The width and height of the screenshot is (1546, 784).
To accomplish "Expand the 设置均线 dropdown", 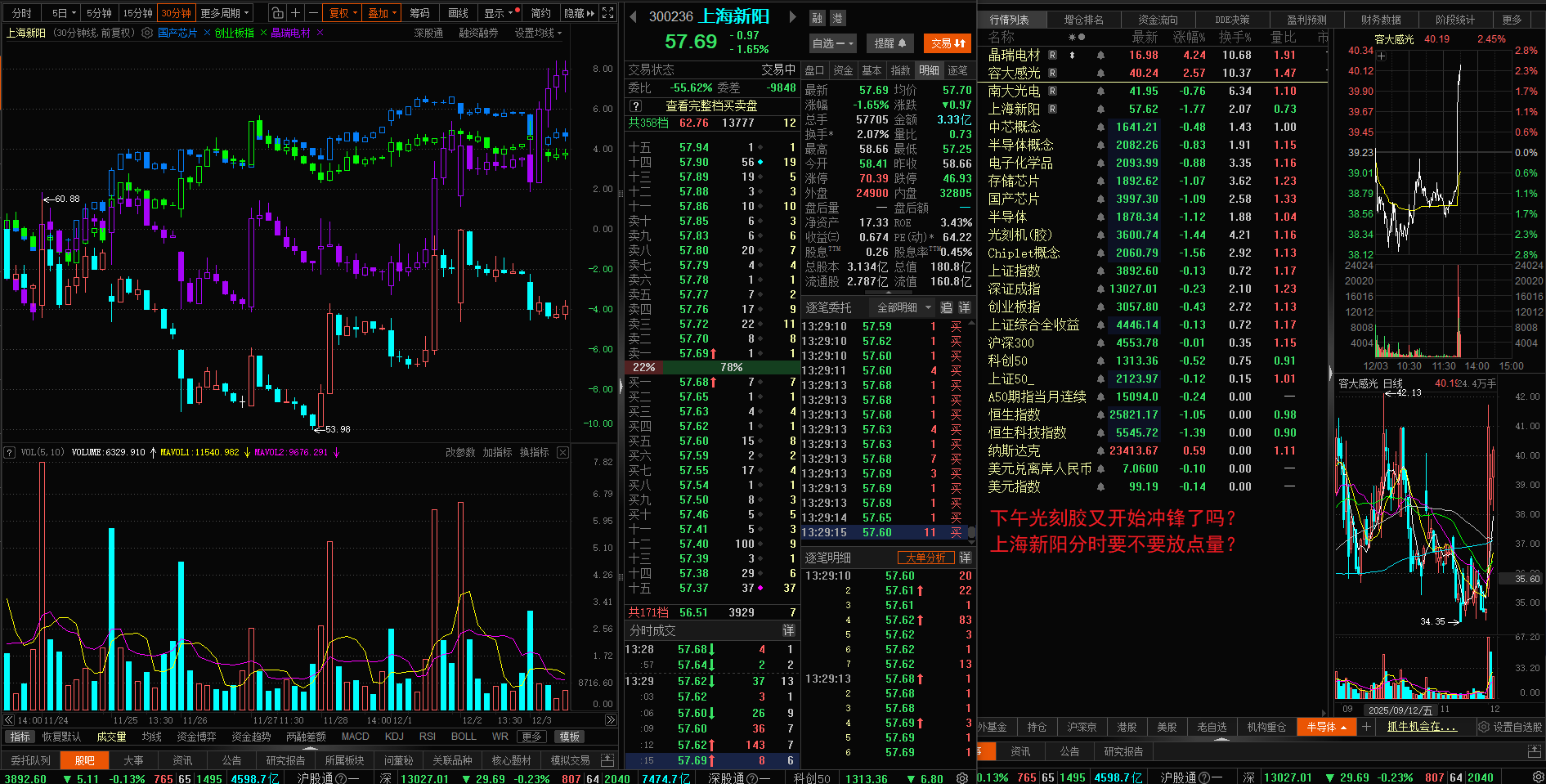I will [538, 33].
